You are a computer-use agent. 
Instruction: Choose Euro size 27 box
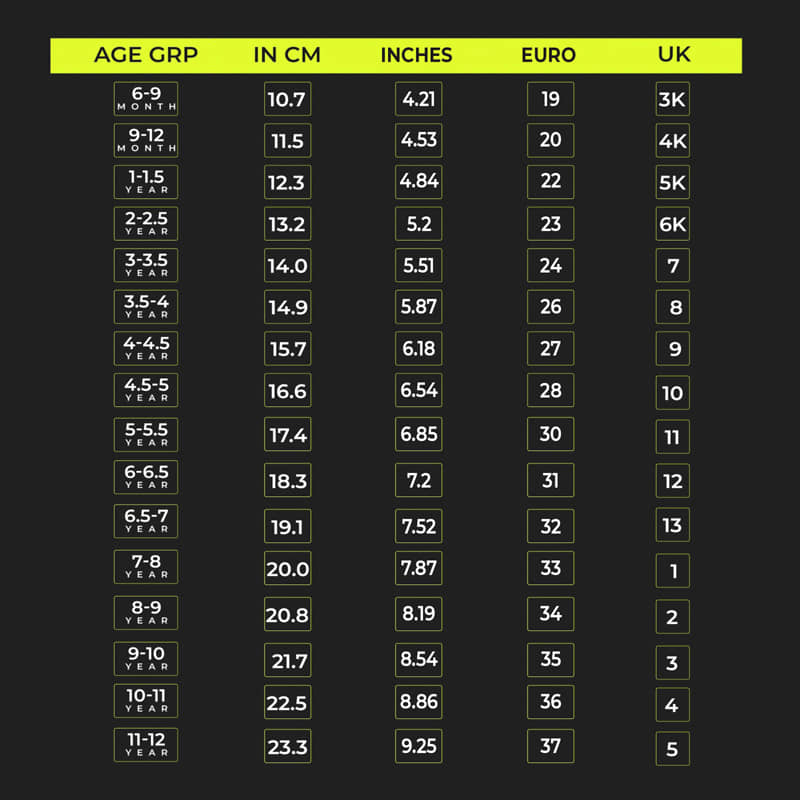coord(550,348)
